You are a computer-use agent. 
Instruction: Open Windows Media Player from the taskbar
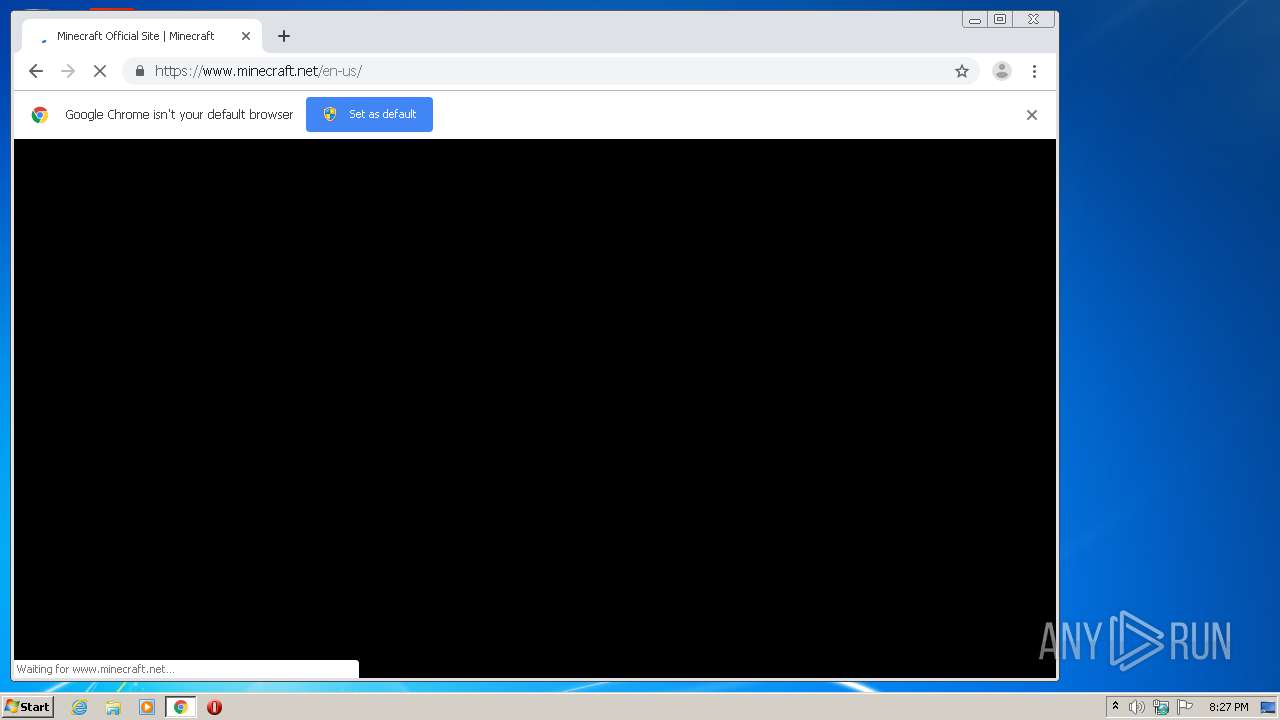[x=147, y=707]
